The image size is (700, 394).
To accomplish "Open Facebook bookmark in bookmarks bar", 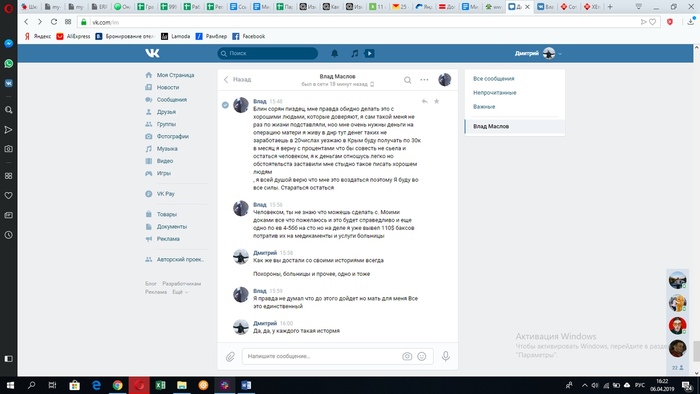I will pos(249,37).
